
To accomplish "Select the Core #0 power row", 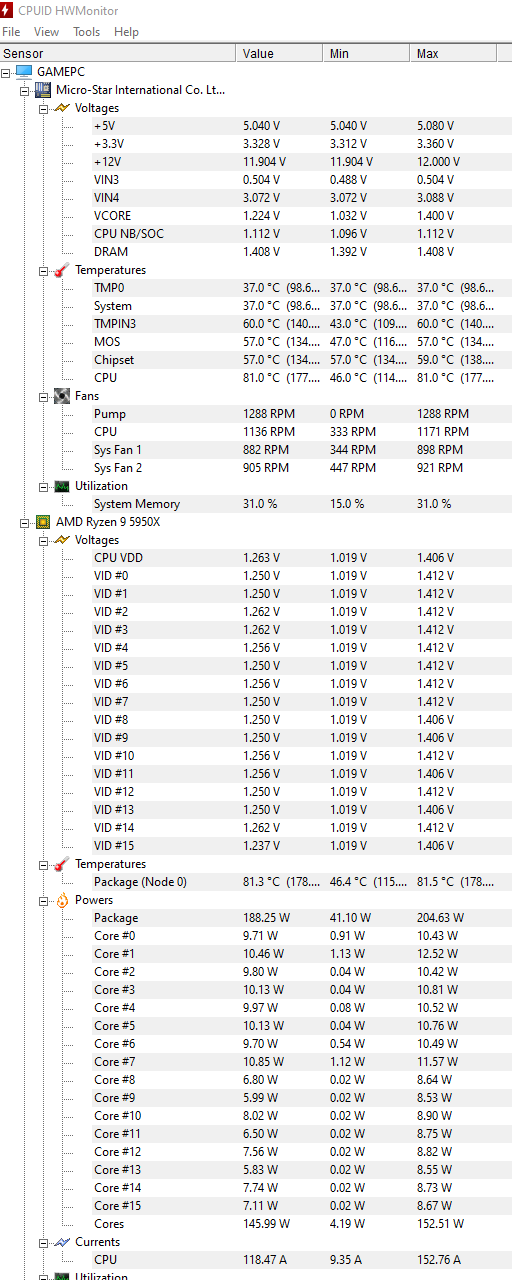I will tap(301, 936).
